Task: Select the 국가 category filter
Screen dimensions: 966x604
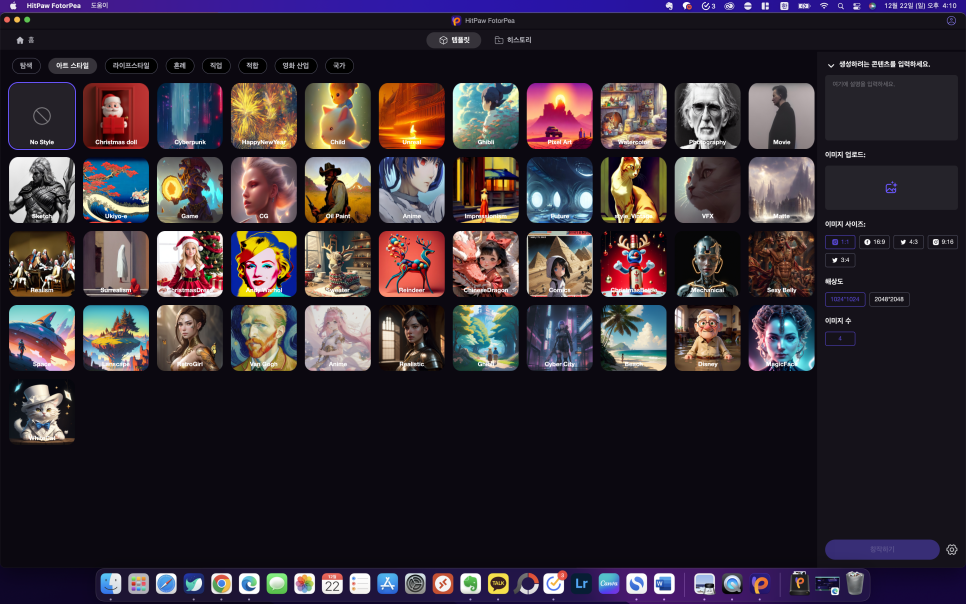Action: click(x=339, y=65)
